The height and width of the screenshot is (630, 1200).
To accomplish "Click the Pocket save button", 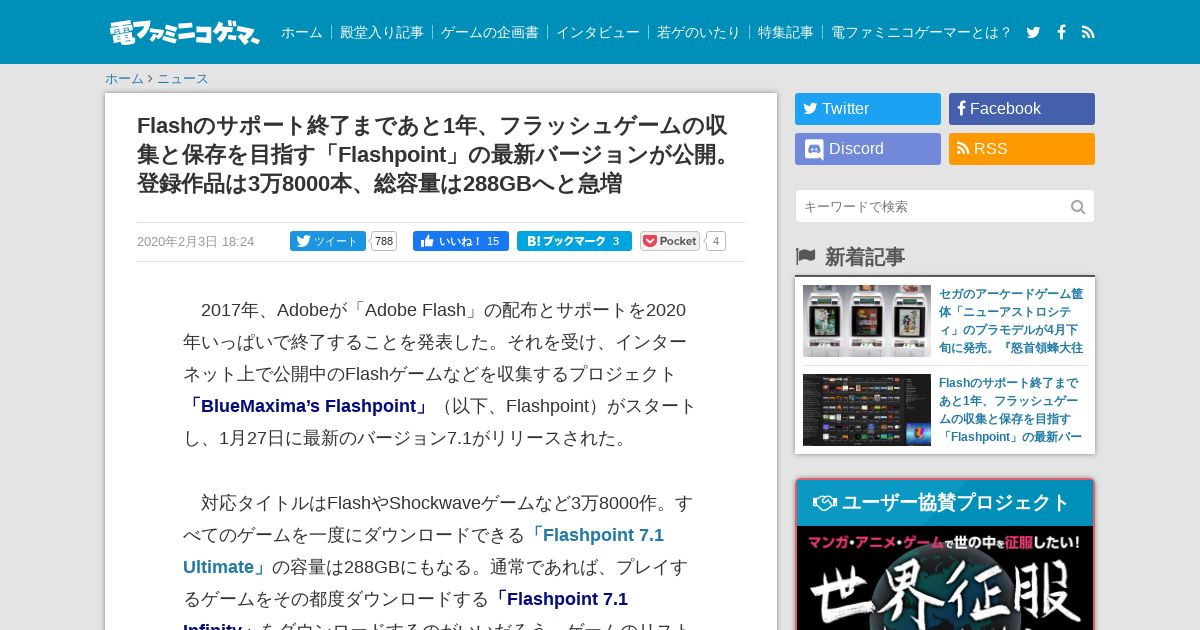I will click(x=670, y=241).
